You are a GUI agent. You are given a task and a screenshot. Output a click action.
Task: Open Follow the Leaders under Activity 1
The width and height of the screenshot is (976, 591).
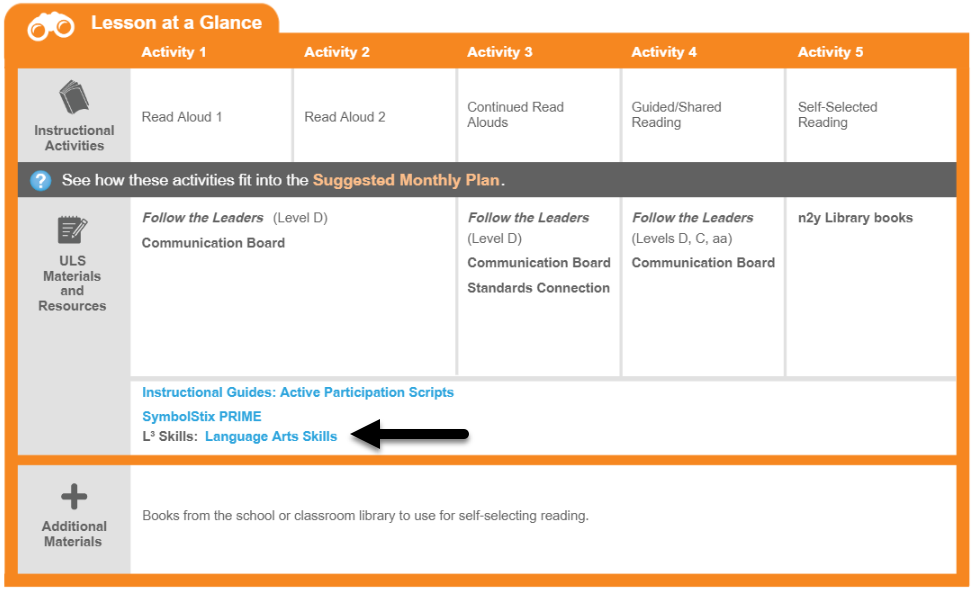tap(203, 217)
